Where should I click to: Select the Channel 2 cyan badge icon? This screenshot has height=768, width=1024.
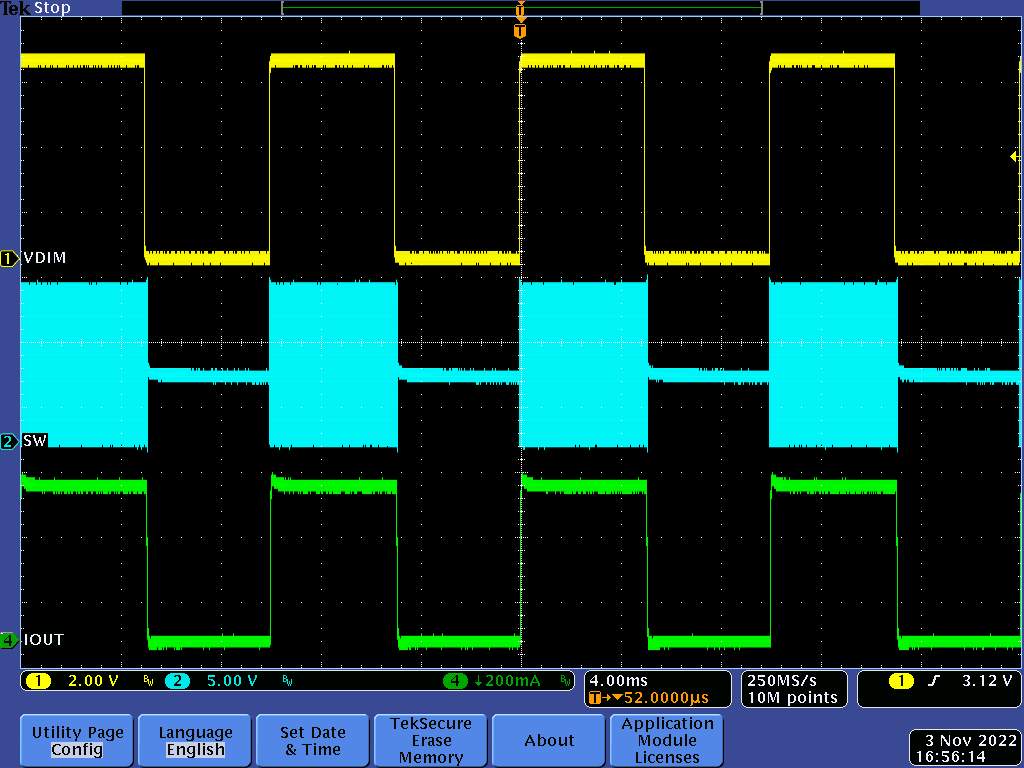(176, 681)
